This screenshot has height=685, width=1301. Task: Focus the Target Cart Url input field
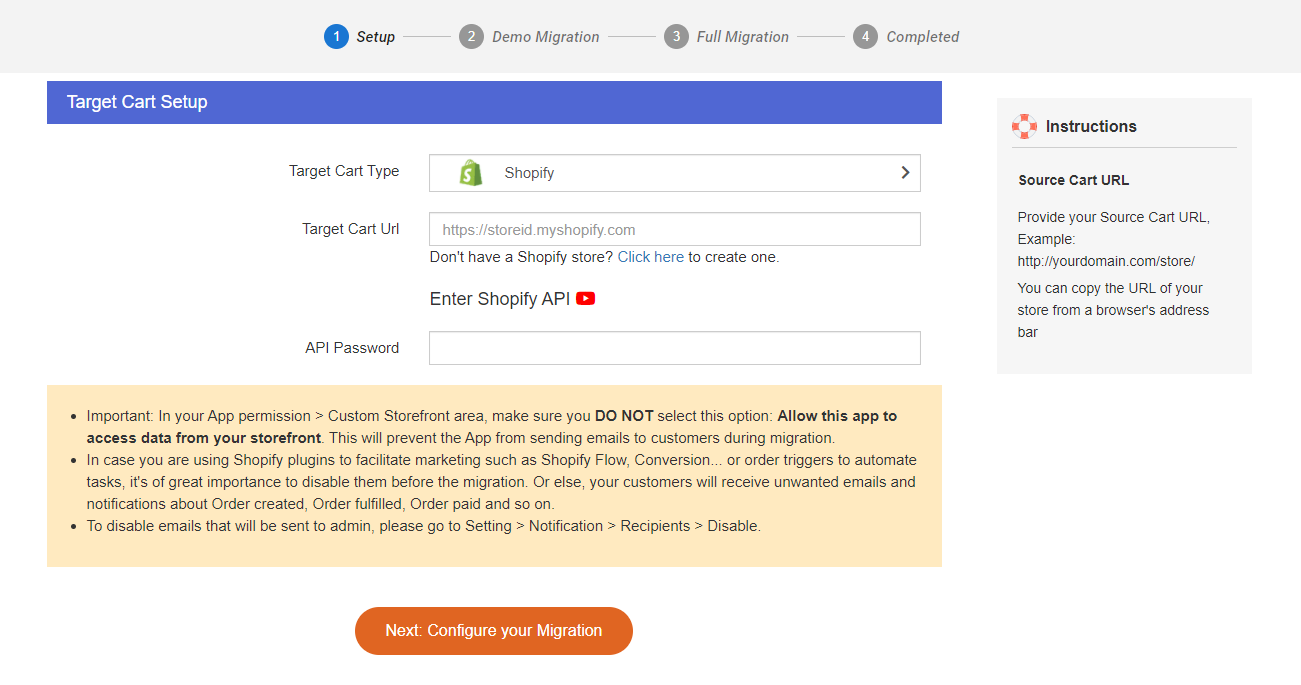pos(674,229)
